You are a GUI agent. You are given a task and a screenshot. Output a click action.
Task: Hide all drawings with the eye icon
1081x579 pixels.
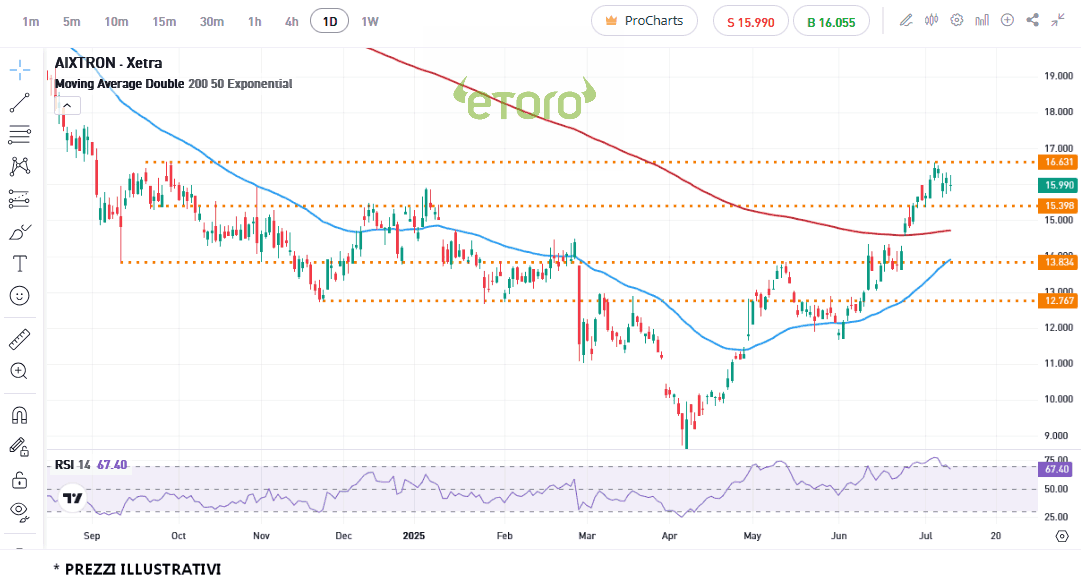coord(19,511)
